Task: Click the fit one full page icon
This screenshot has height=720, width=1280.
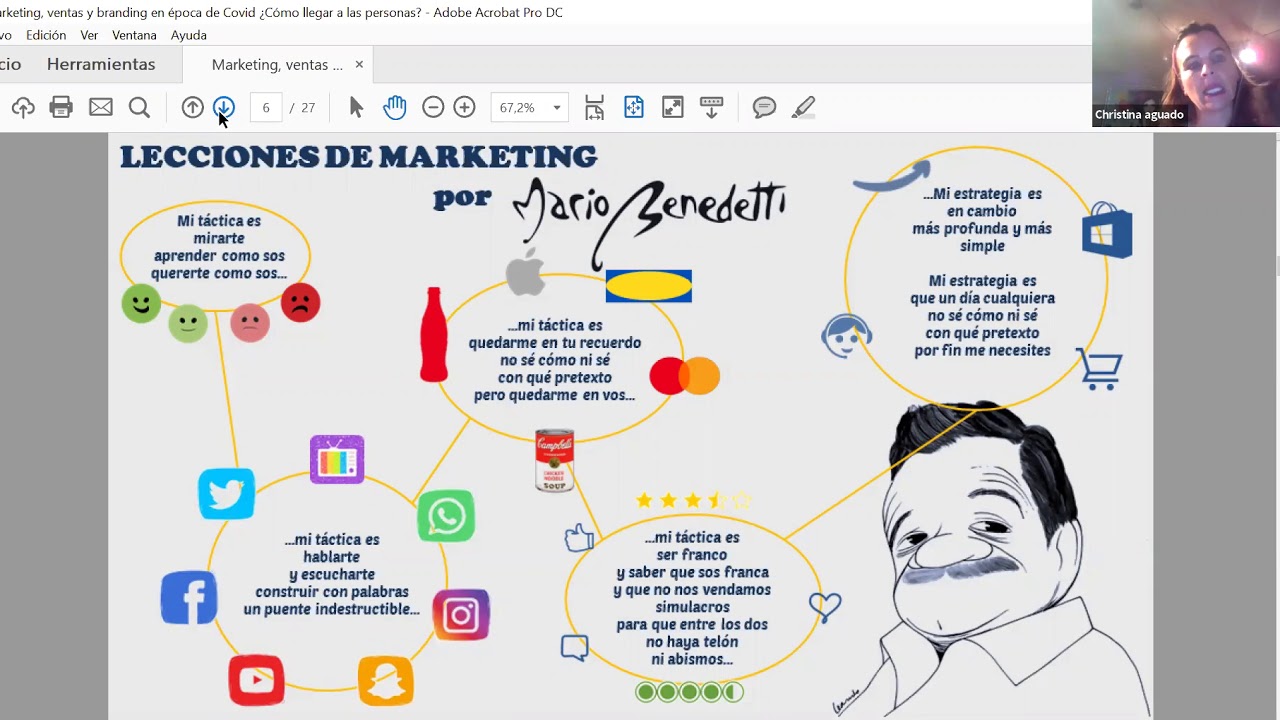Action: 634,107
